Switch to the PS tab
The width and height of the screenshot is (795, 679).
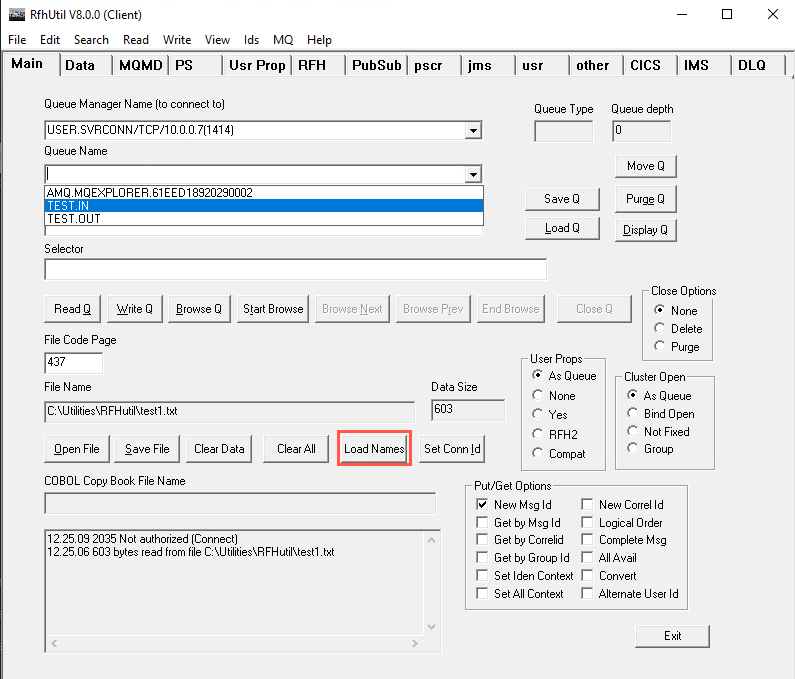point(195,65)
